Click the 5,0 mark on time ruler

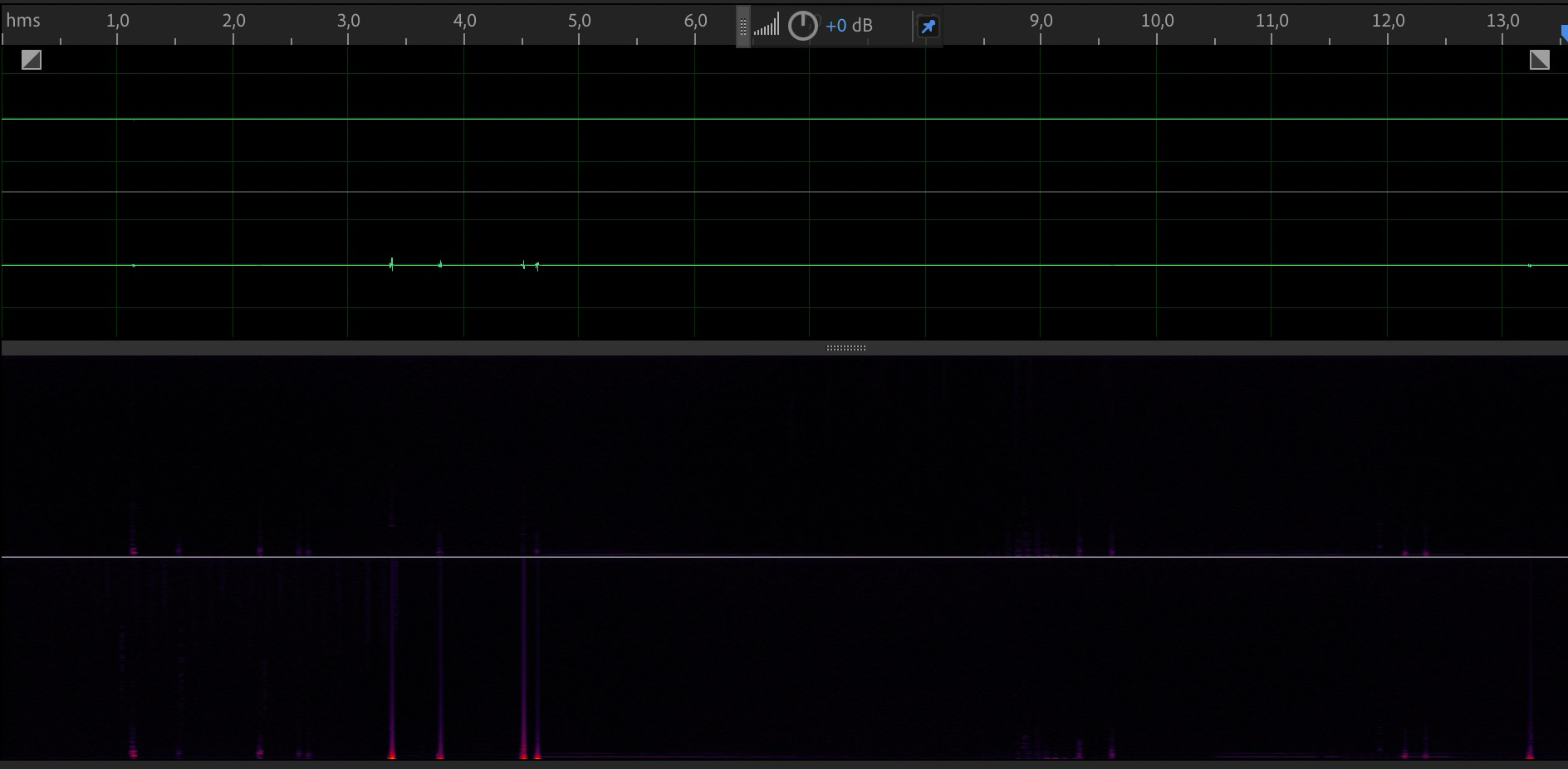coord(579,22)
